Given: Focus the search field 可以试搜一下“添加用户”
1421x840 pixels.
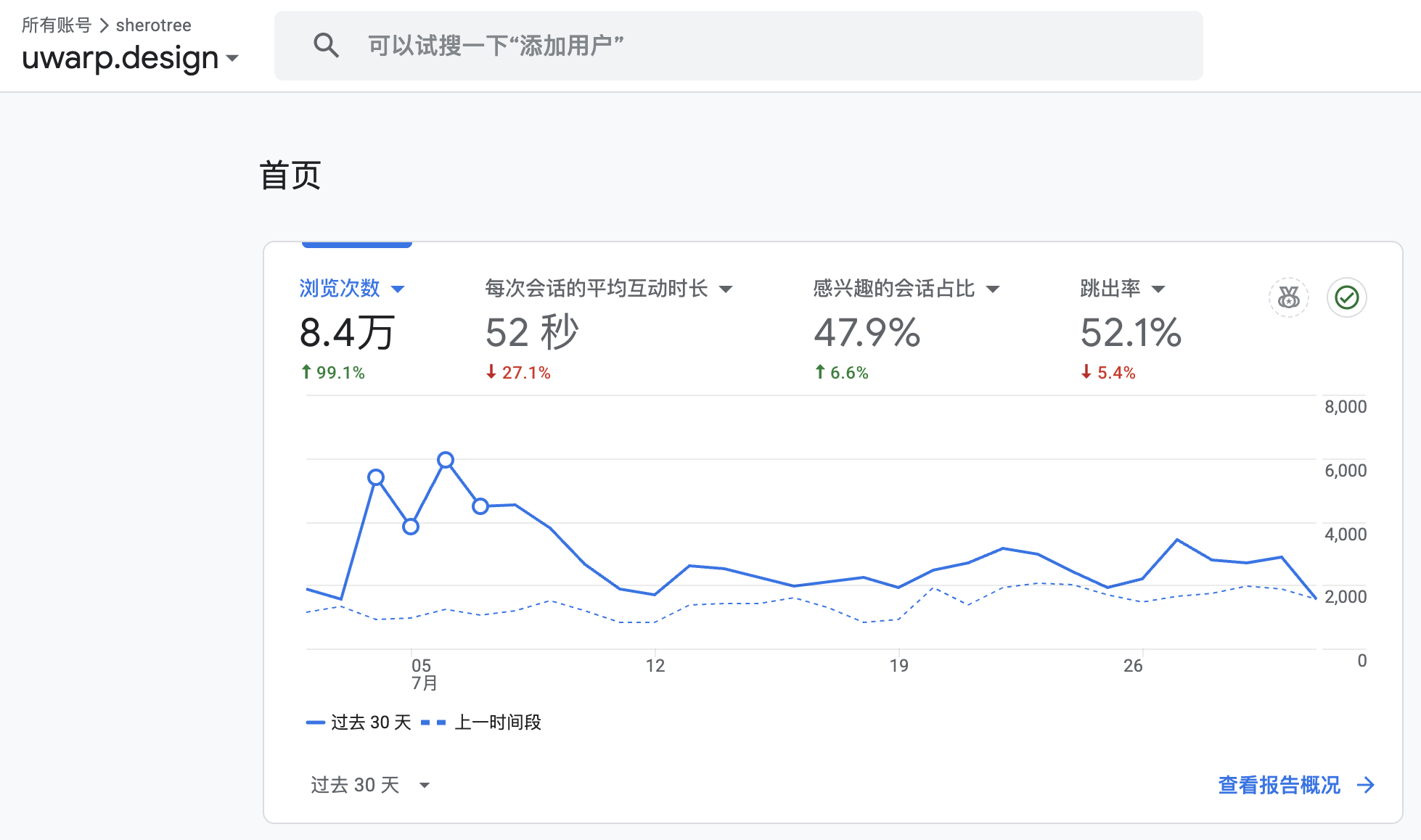Looking at the screenshot, I should (738, 46).
